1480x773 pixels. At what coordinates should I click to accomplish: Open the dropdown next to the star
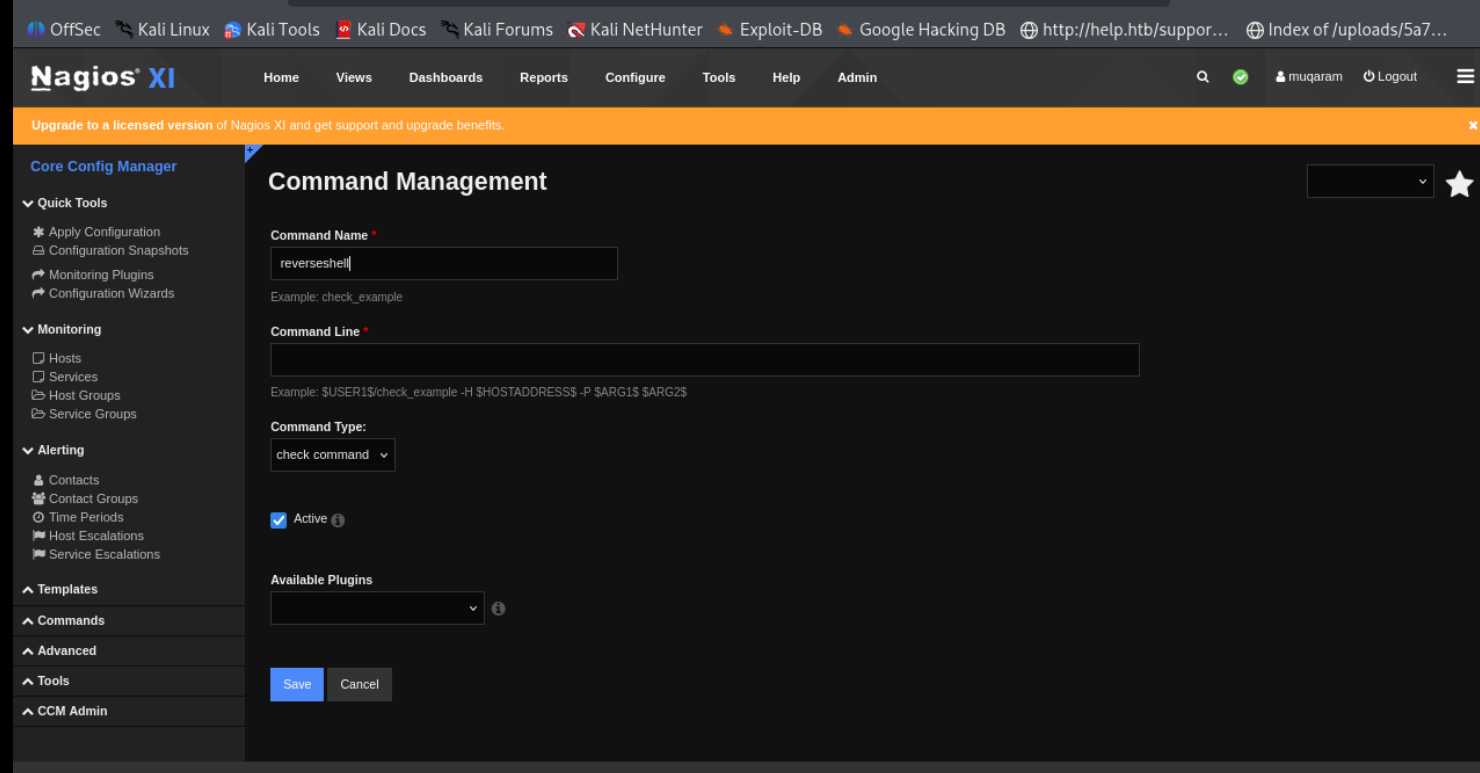(1369, 181)
